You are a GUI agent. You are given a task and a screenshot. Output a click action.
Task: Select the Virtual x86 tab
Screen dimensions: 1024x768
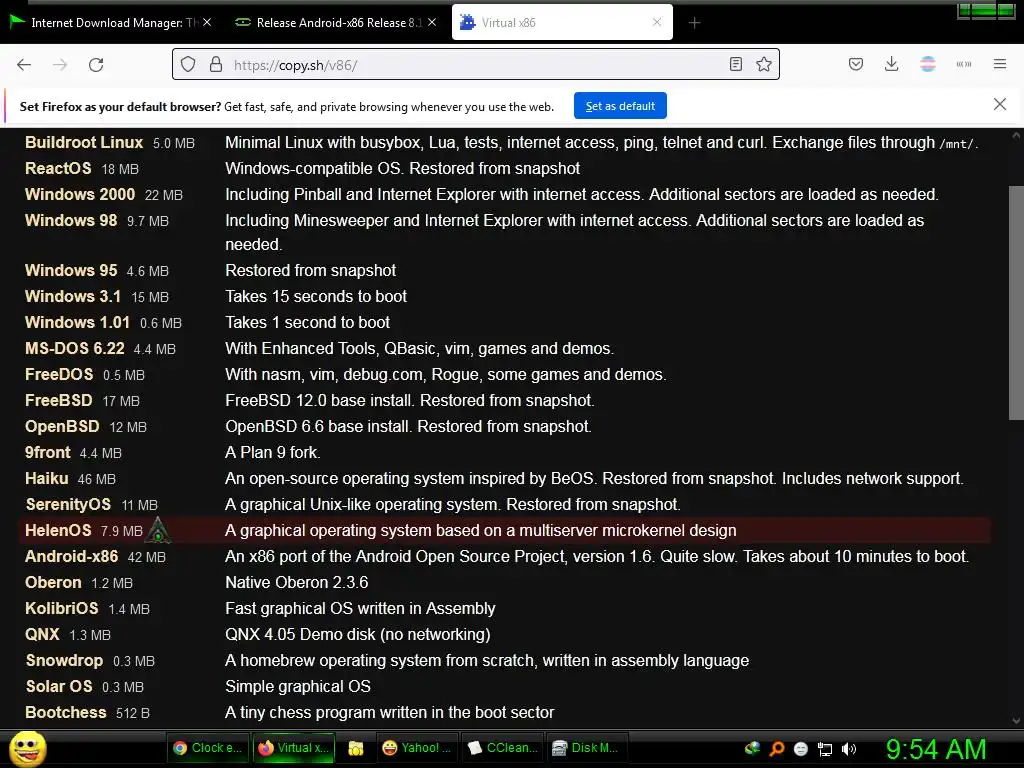pos(562,22)
